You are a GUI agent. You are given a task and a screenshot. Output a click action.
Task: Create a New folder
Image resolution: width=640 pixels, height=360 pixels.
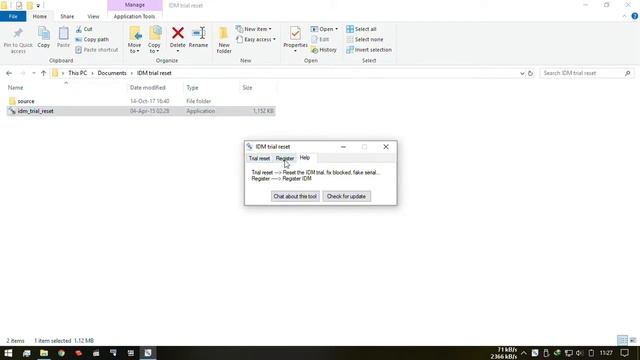click(224, 40)
